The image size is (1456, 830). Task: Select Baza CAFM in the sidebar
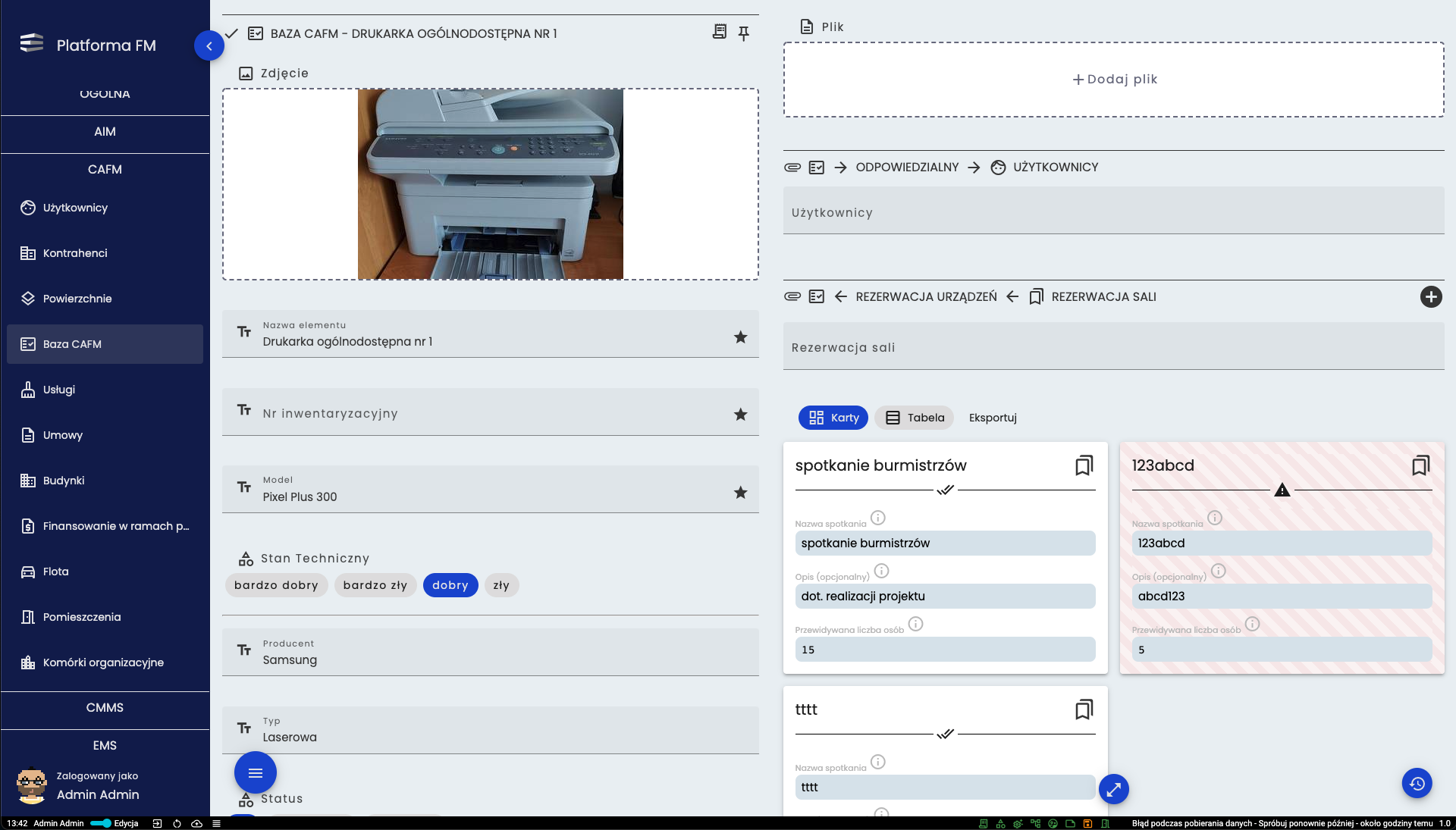[105, 344]
